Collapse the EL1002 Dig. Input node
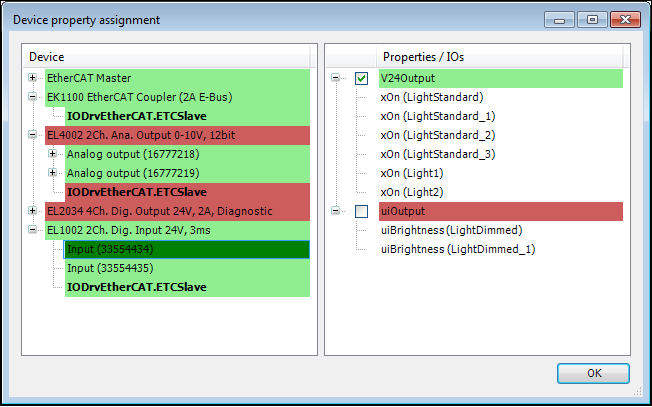Image resolution: width=652 pixels, height=407 pixels. coord(33,230)
